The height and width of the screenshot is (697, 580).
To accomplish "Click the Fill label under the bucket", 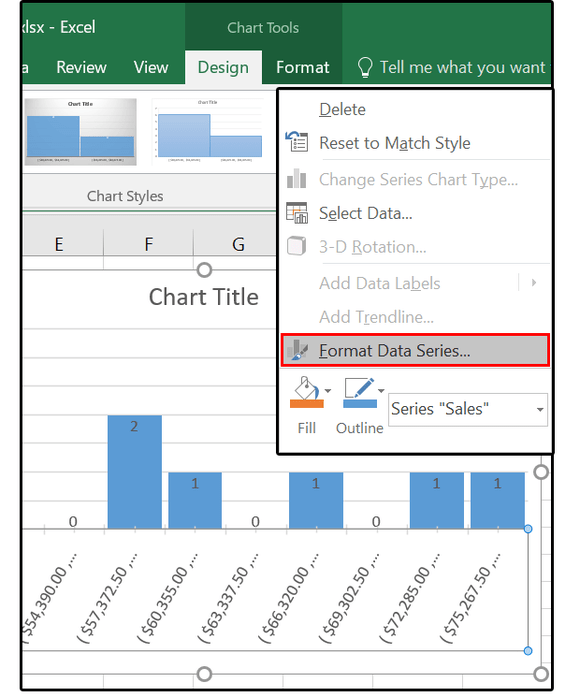I will point(307,428).
